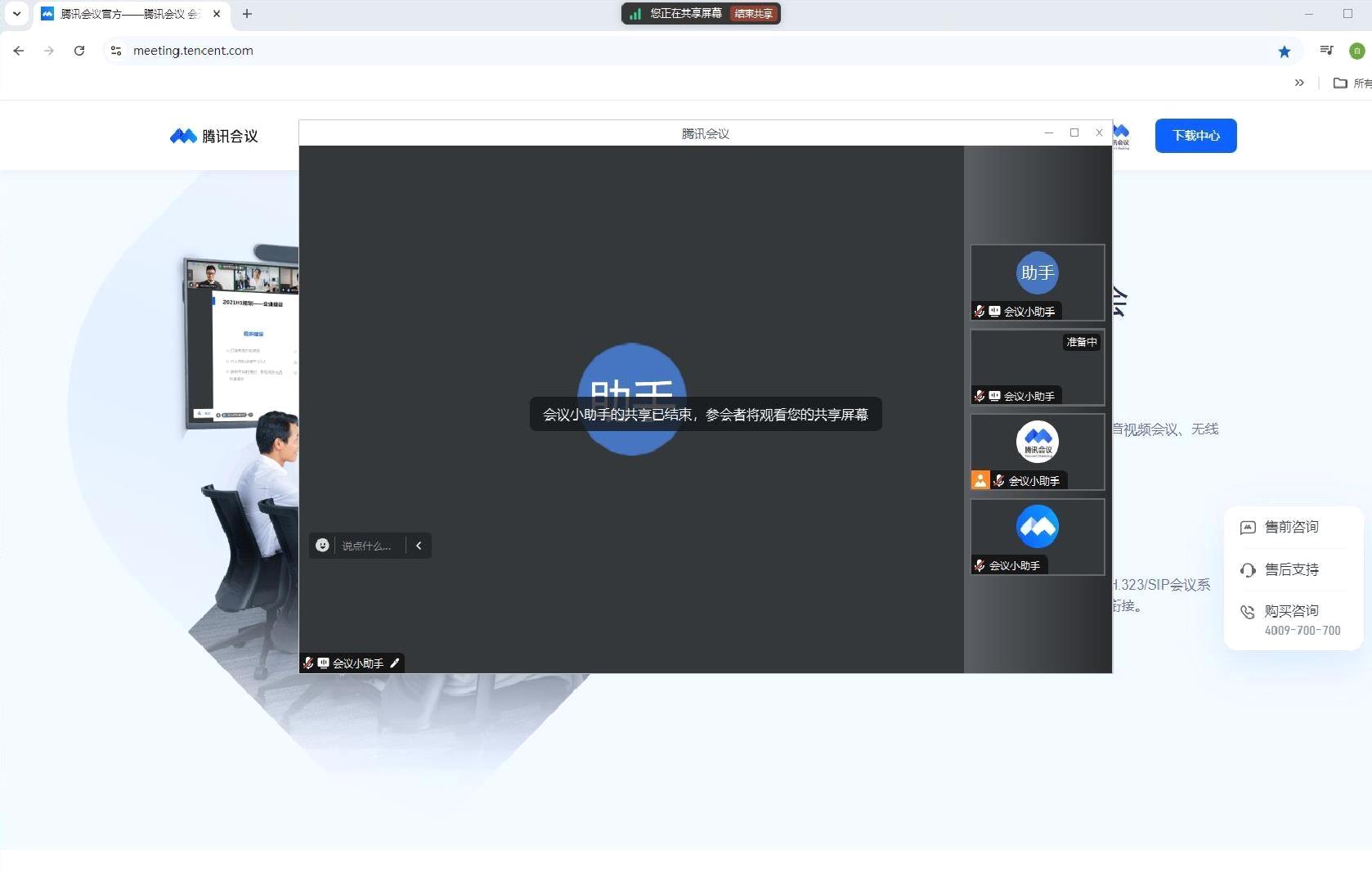Click pencil edit-name icon at bottom left
The height and width of the screenshot is (872, 1372).
tap(394, 663)
